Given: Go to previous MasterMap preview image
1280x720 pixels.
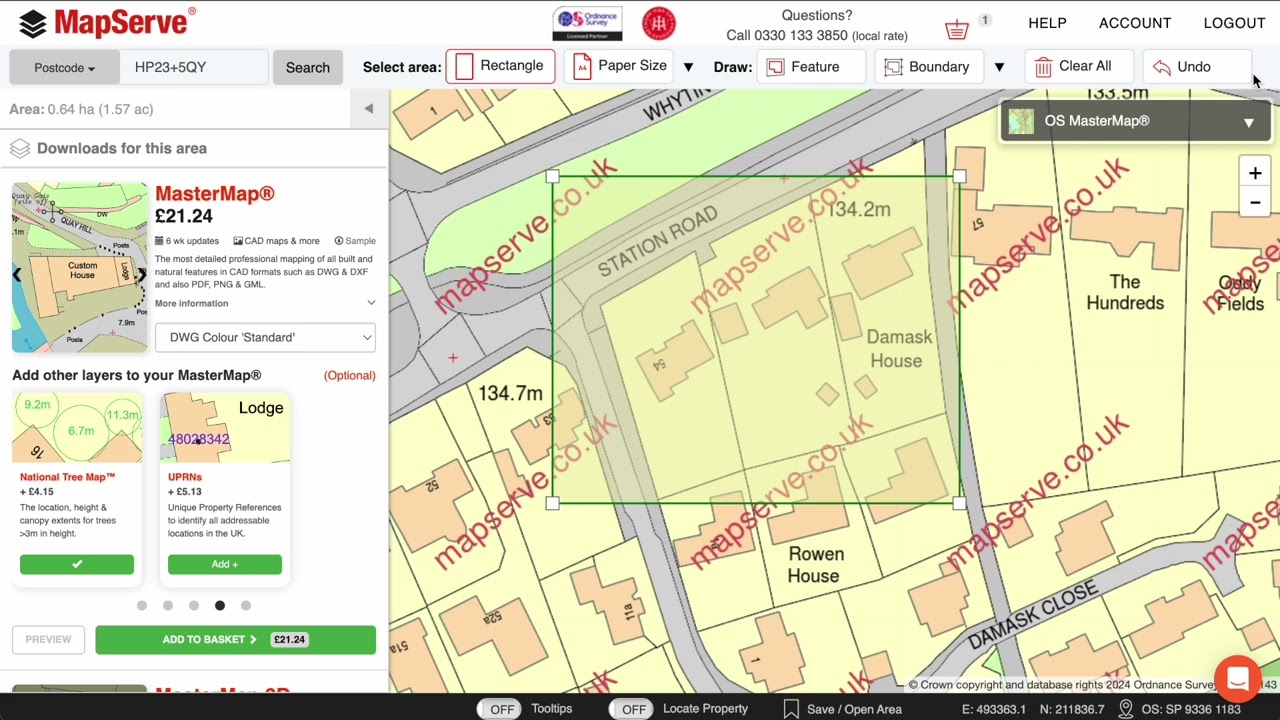Looking at the screenshot, I should point(17,274).
